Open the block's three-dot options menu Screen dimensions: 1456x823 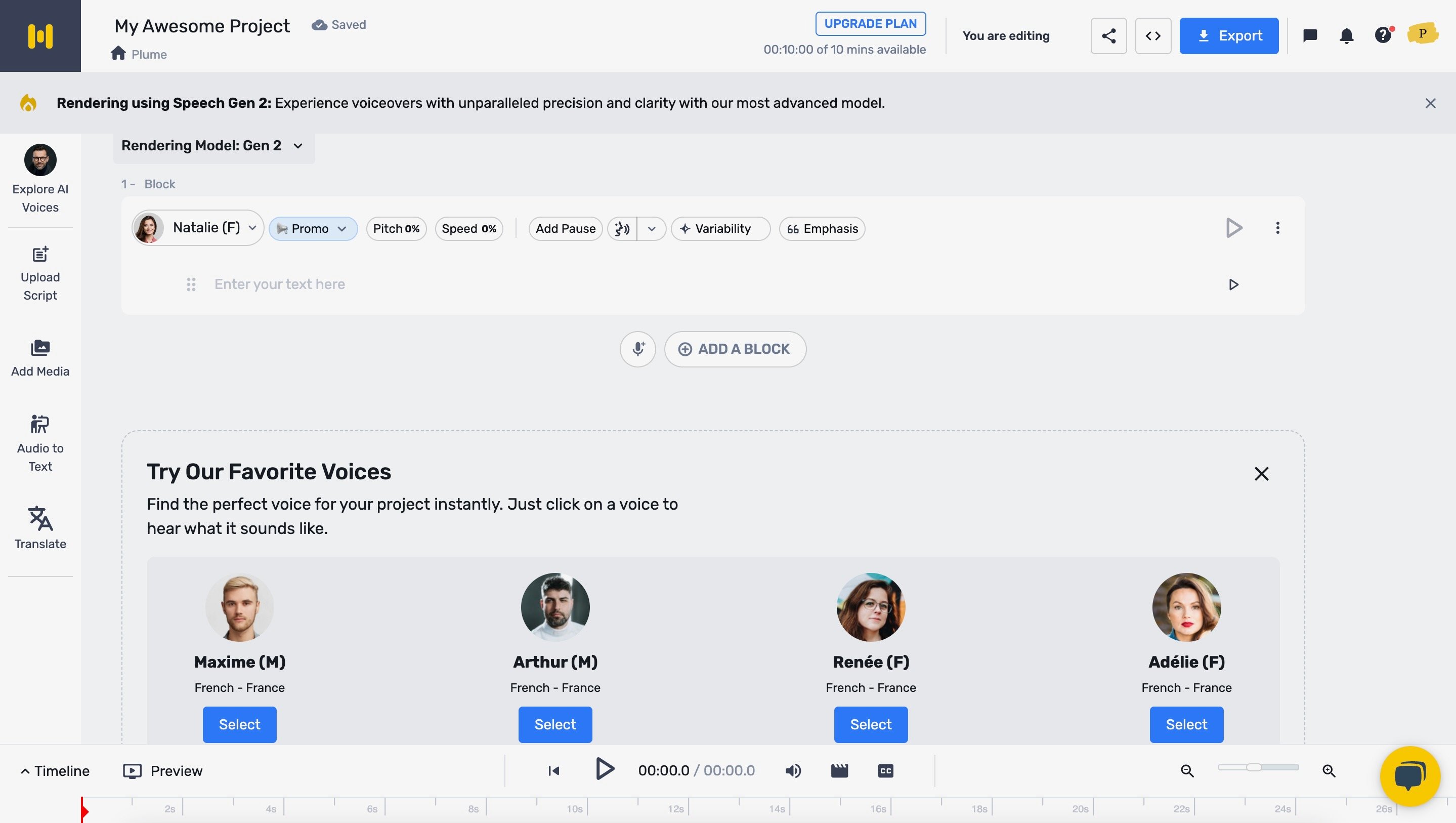(x=1277, y=228)
